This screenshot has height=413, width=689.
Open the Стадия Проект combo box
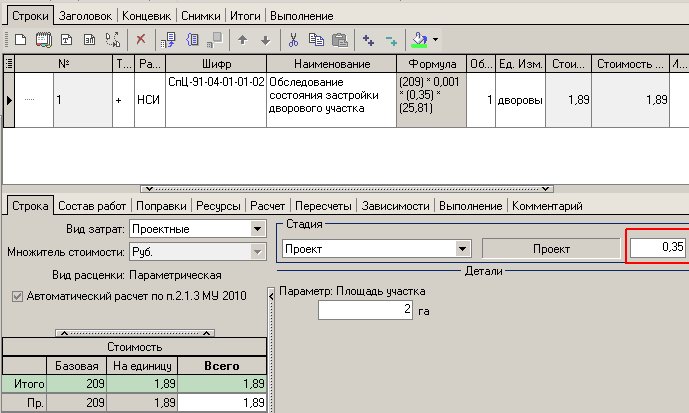pyautogui.click(x=377, y=249)
